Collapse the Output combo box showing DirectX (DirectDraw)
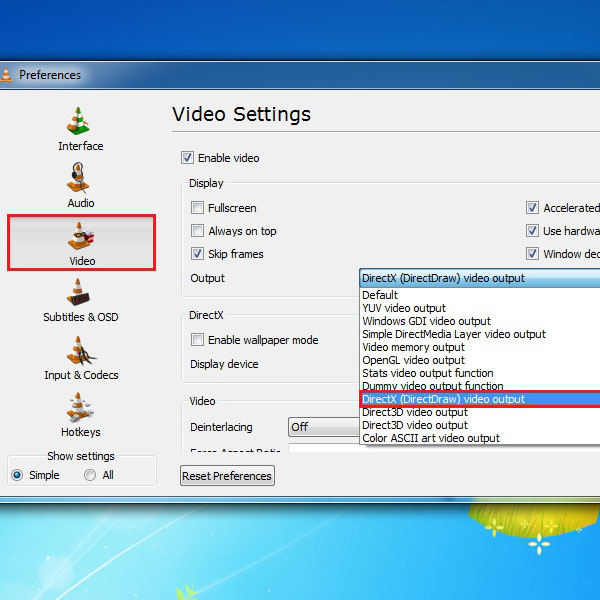This screenshot has width=600, height=600. coord(480,278)
